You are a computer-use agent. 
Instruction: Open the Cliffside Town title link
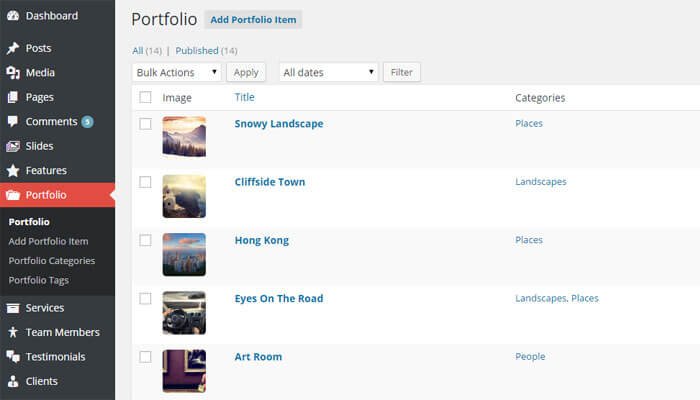tap(269, 182)
